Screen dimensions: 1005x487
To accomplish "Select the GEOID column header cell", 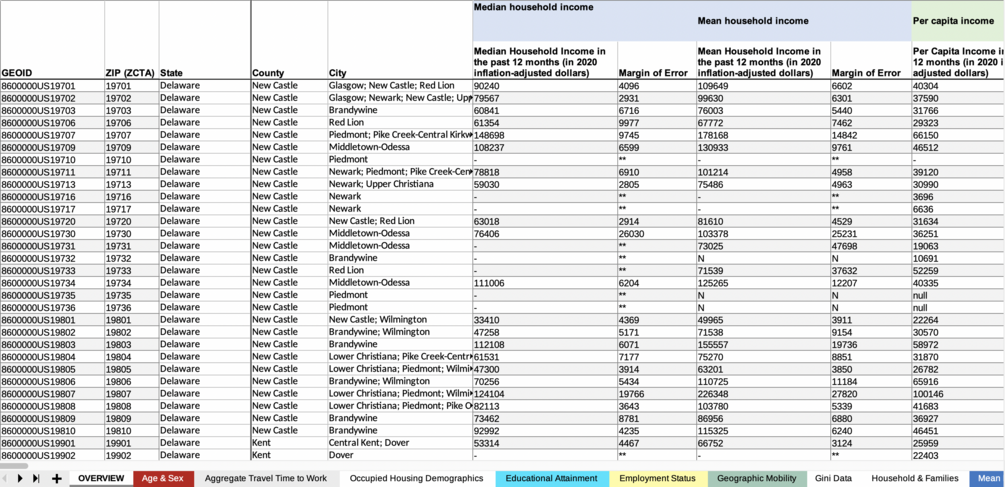I will tap(52, 40).
